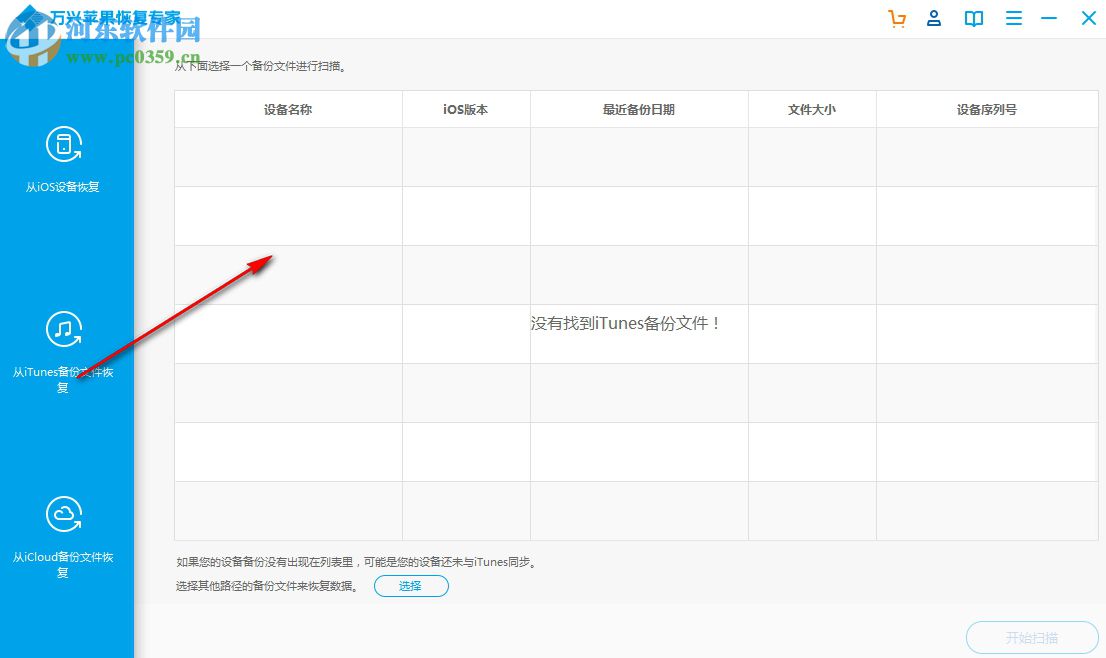Click the 选择 button to browse backups

click(x=411, y=586)
